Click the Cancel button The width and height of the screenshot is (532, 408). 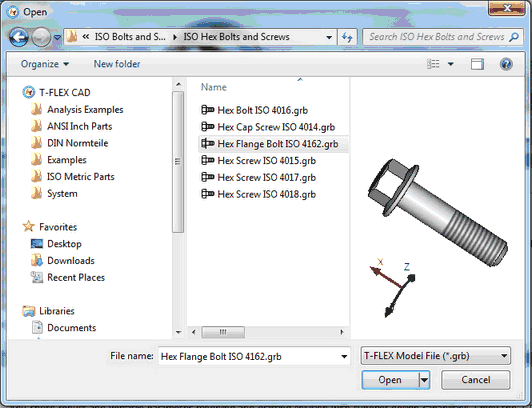(476, 380)
